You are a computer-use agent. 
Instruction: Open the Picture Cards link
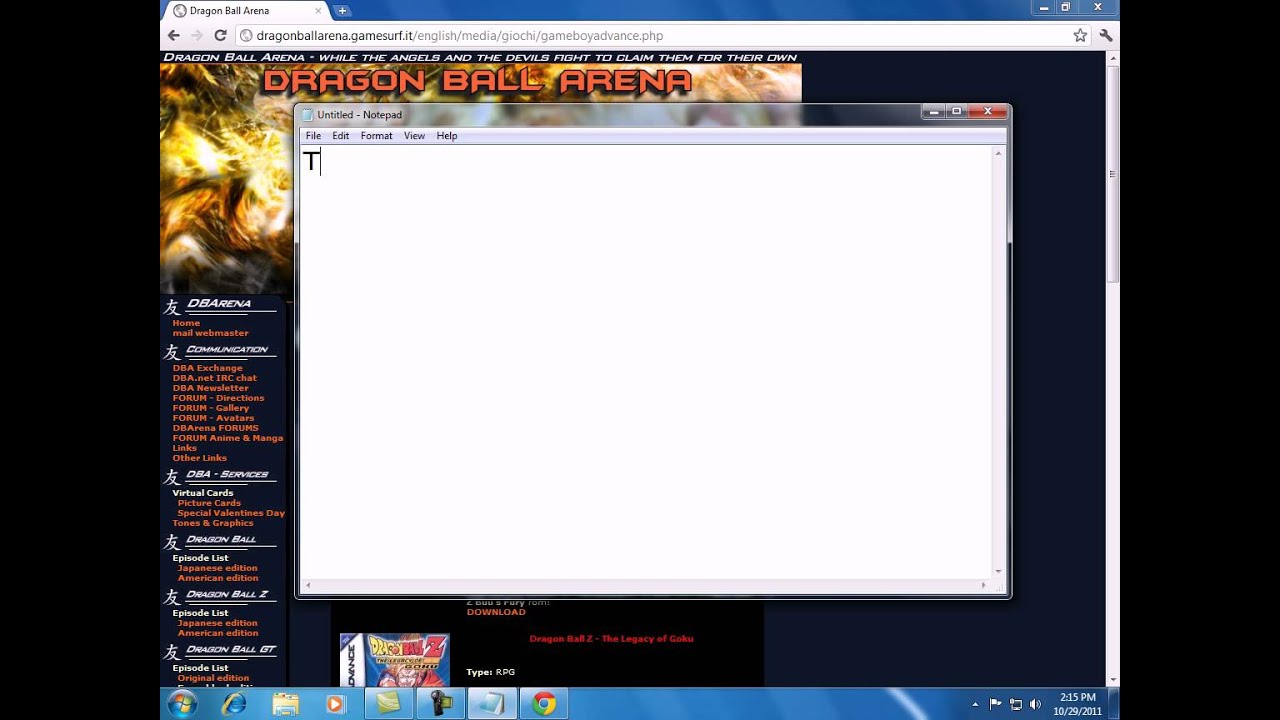[x=209, y=503]
